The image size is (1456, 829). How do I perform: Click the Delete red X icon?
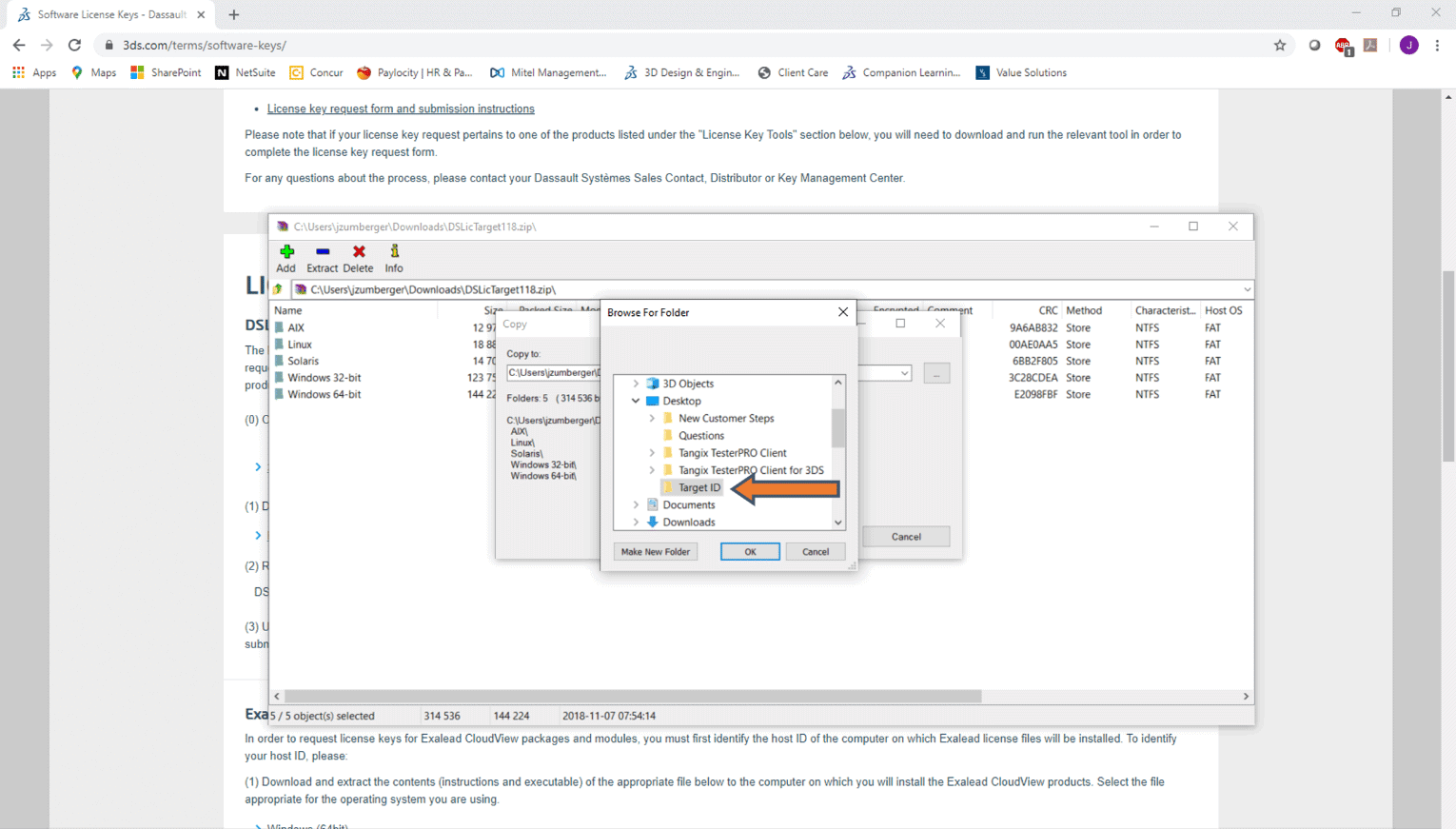coord(358,258)
